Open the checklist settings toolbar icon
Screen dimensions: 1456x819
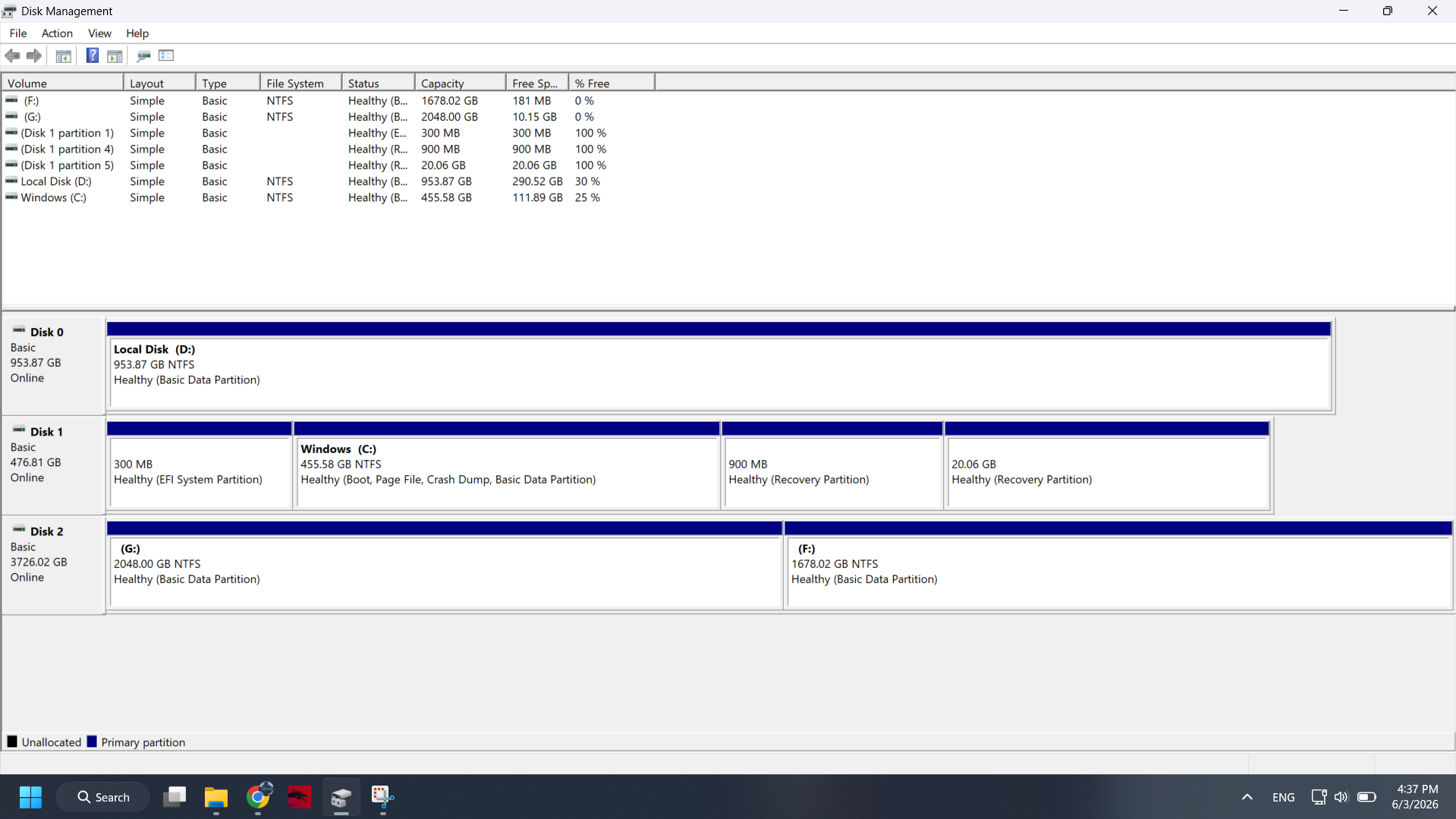click(x=166, y=55)
